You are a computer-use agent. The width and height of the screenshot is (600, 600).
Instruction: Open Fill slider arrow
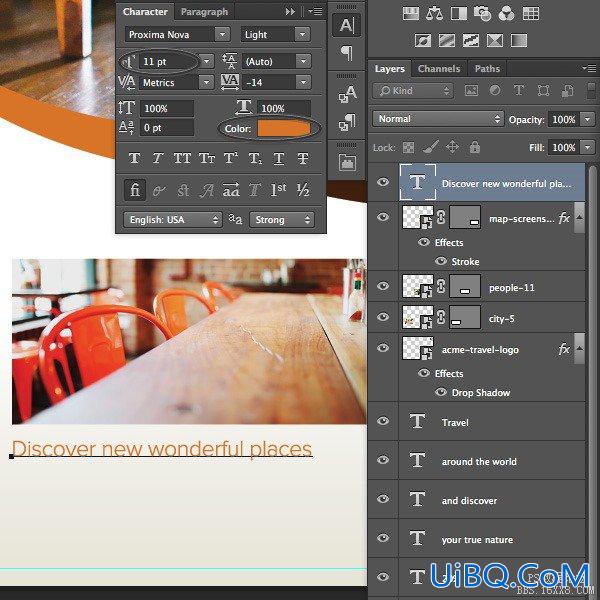point(588,147)
